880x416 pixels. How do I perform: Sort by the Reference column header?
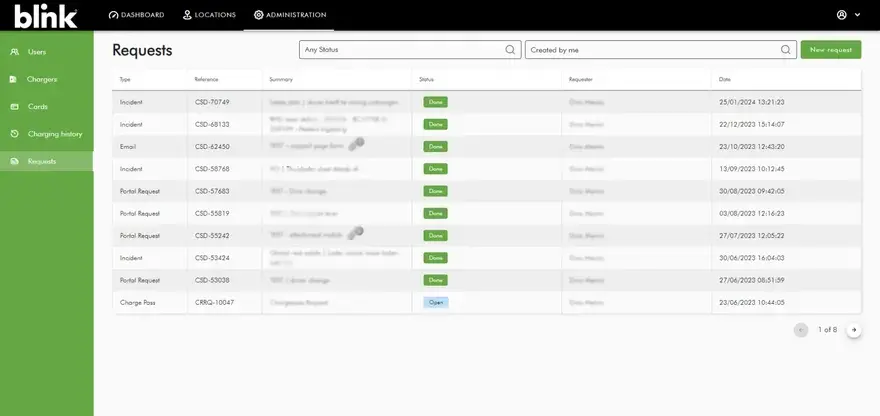coord(206,80)
